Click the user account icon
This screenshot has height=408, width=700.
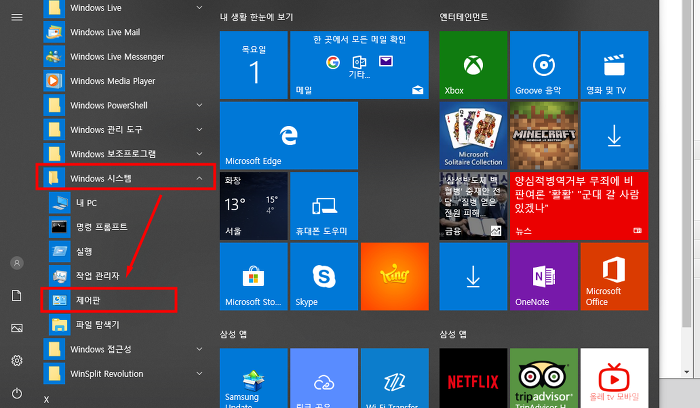[x=17, y=263]
